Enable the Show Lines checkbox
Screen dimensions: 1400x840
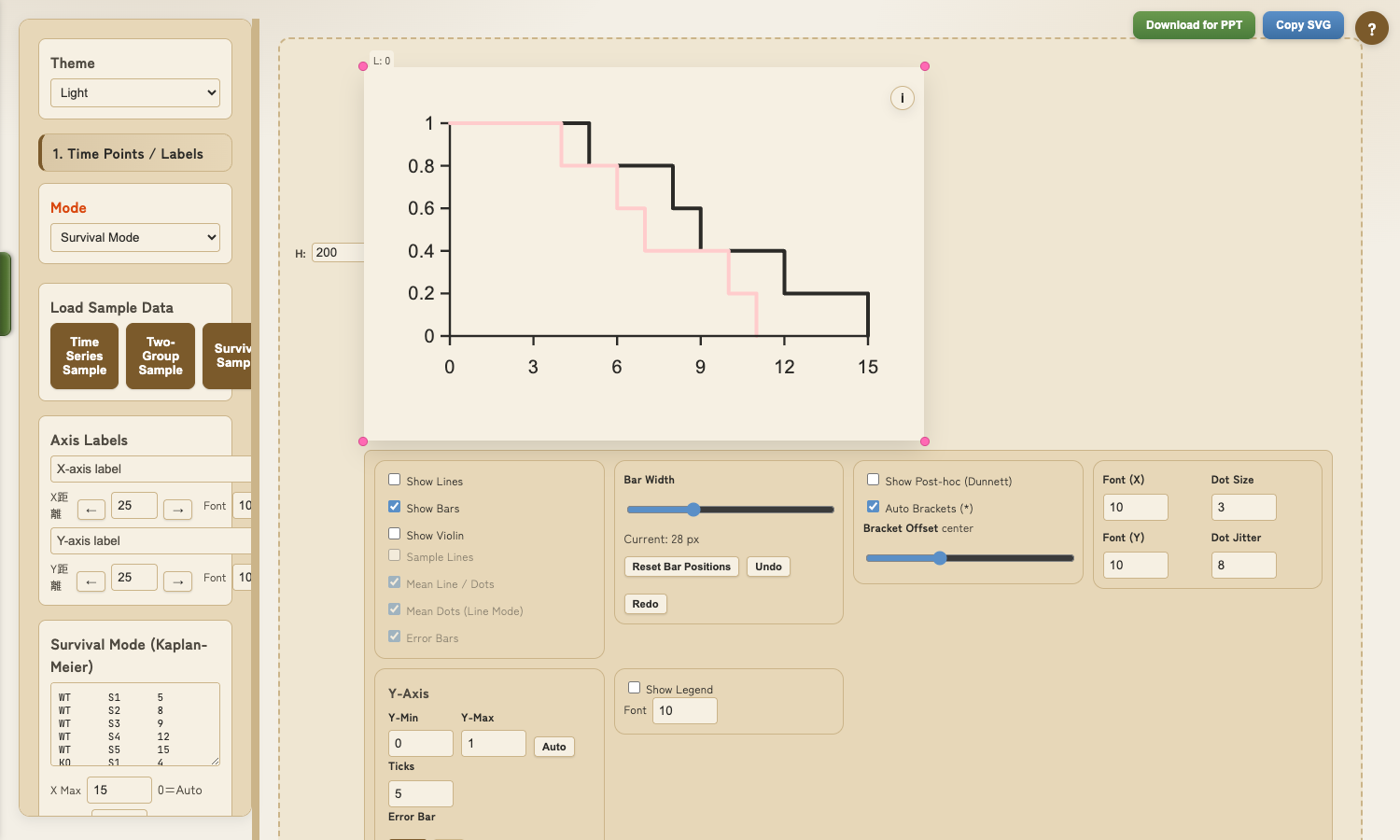(395, 480)
